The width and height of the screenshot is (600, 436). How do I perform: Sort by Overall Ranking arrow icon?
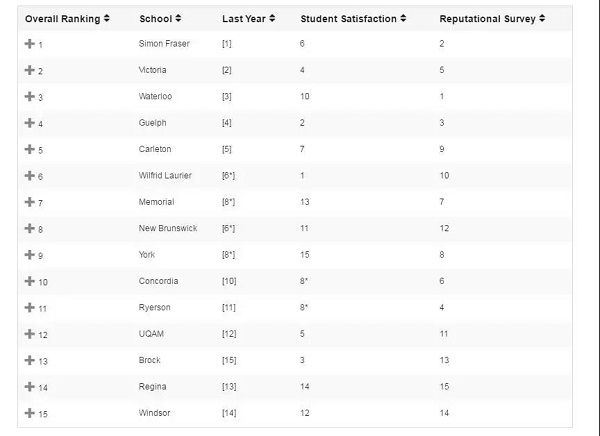pyautogui.click(x=107, y=18)
